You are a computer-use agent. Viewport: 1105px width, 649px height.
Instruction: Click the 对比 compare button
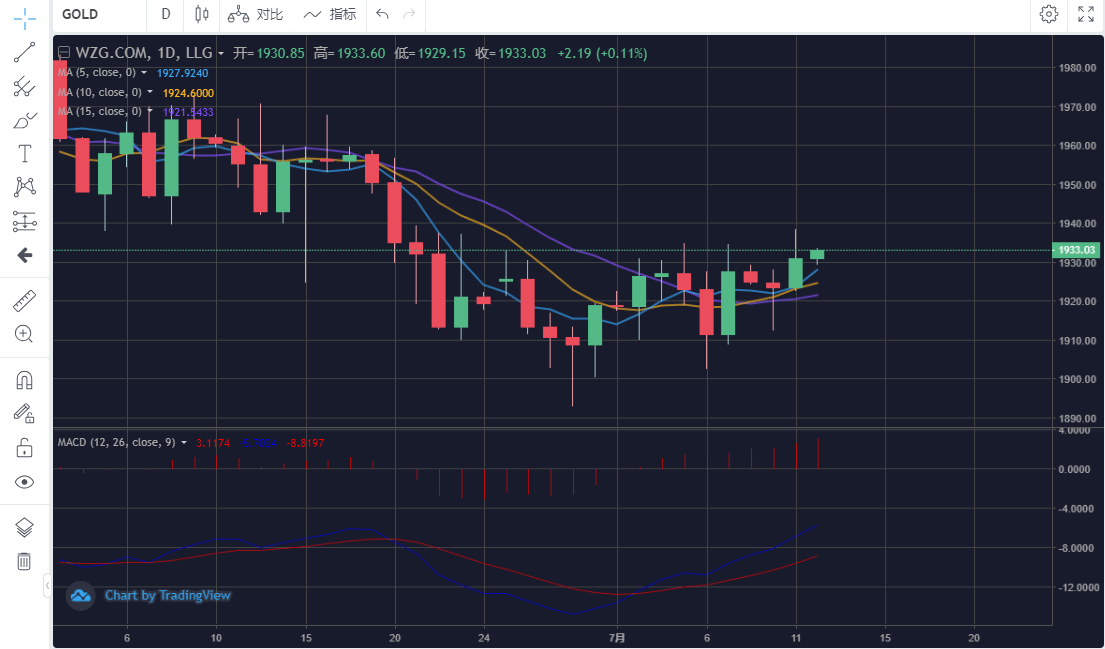coord(256,14)
